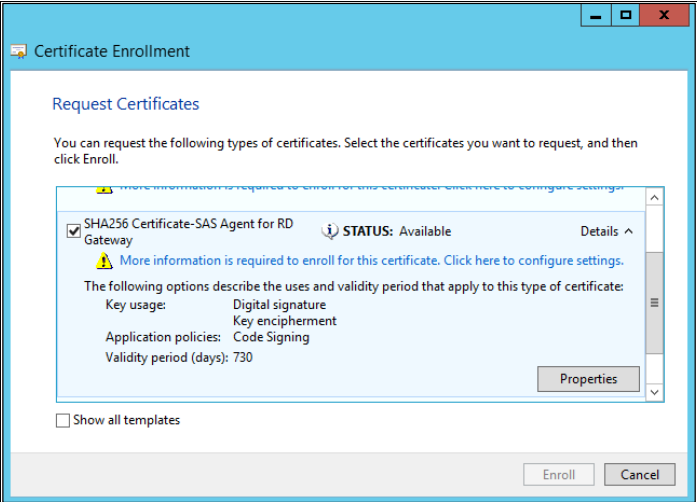The height and width of the screenshot is (502, 697).
Task: Click the info icon next to STATUS
Action: pos(330,231)
